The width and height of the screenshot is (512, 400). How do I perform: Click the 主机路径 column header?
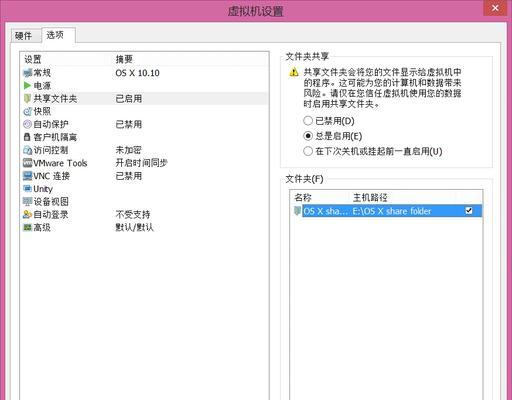(x=370, y=198)
